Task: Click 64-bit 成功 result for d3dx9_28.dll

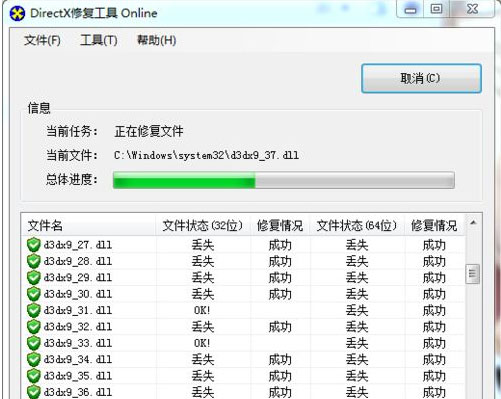Action: [434, 261]
